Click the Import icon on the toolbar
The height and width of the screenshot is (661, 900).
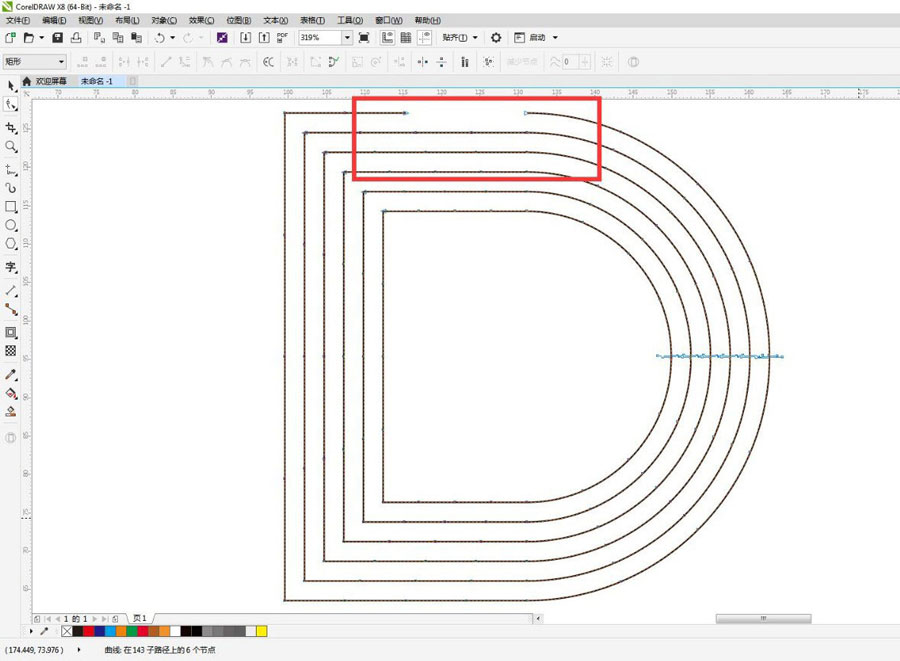click(245, 38)
